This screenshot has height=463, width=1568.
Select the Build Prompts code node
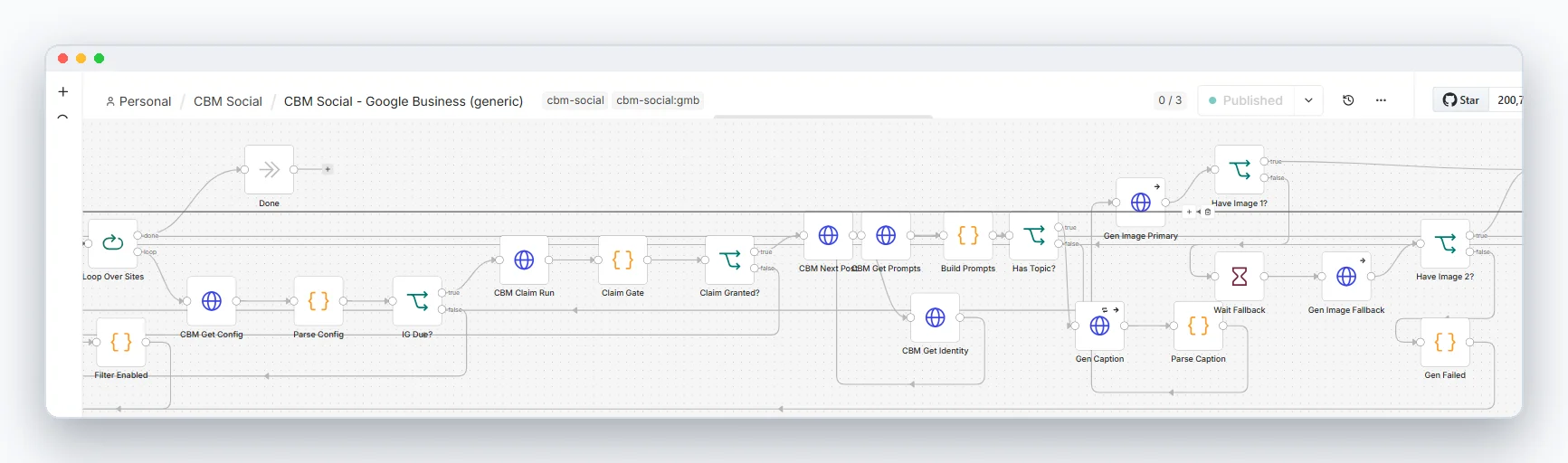pos(968,235)
